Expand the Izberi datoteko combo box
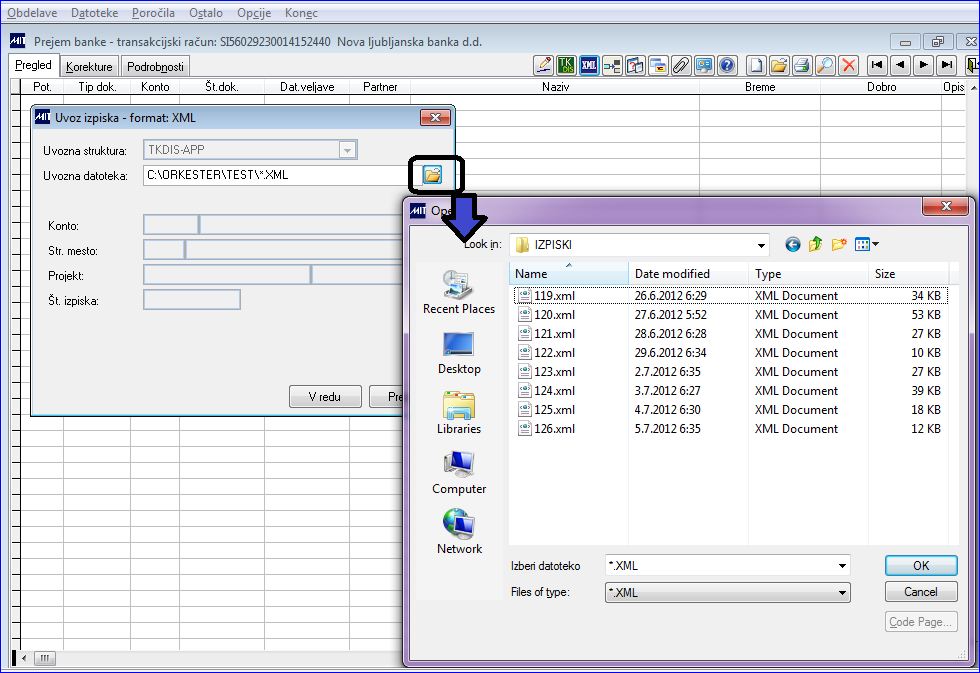This screenshot has width=980, height=673. tap(842, 566)
